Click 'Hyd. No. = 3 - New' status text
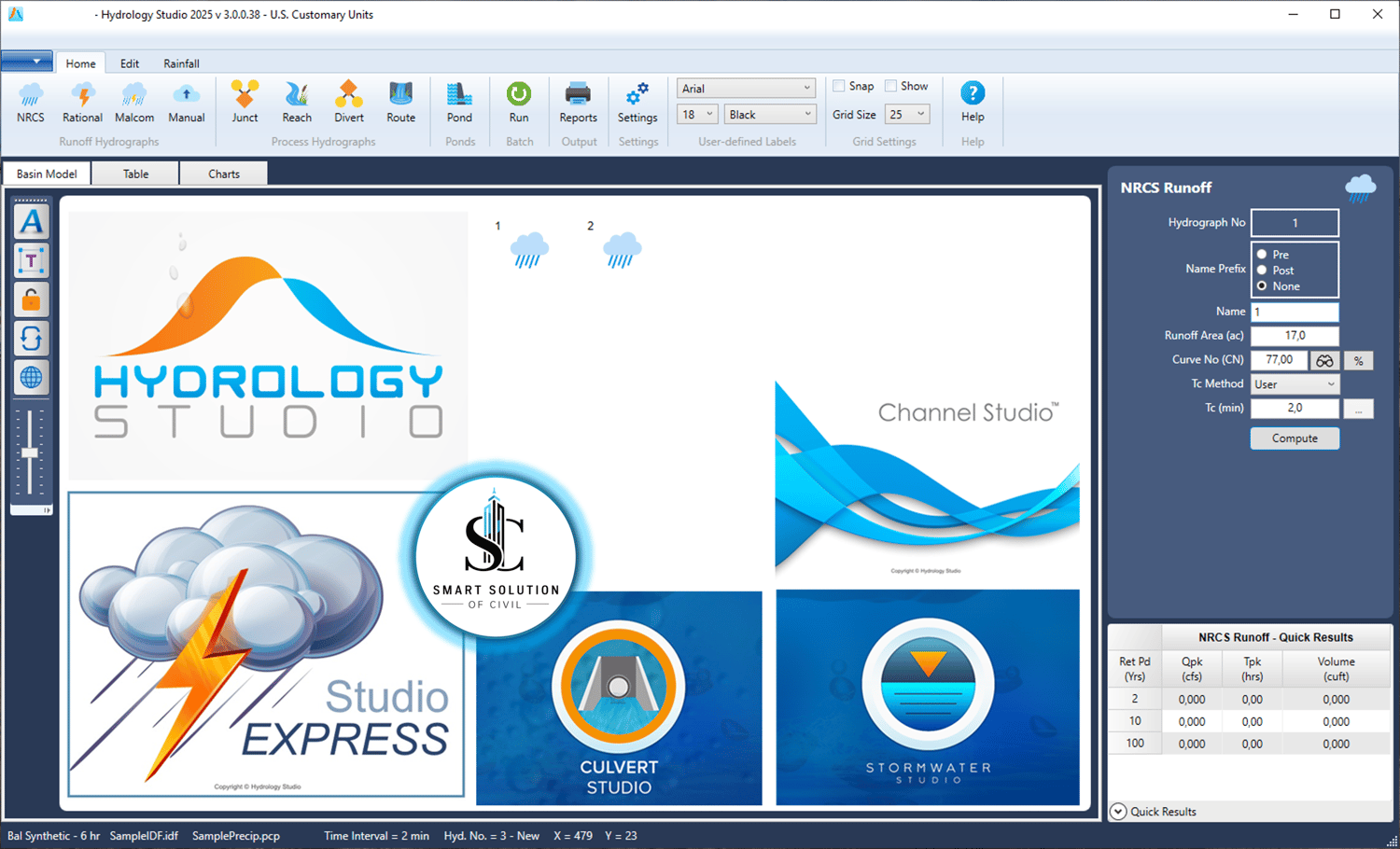Image resolution: width=1400 pixels, height=849 pixels. [491, 836]
